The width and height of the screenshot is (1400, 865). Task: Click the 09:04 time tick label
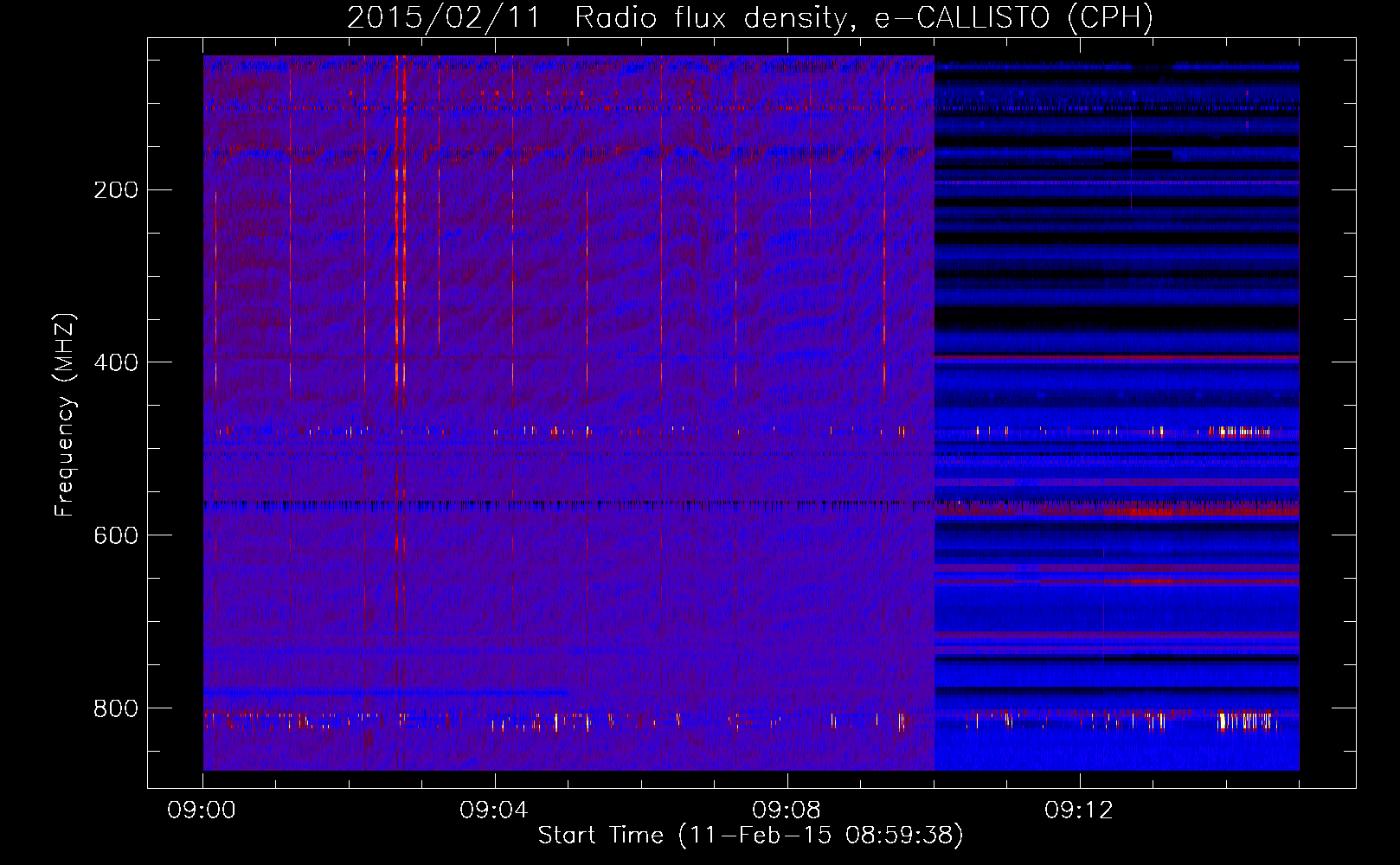coord(494,811)
